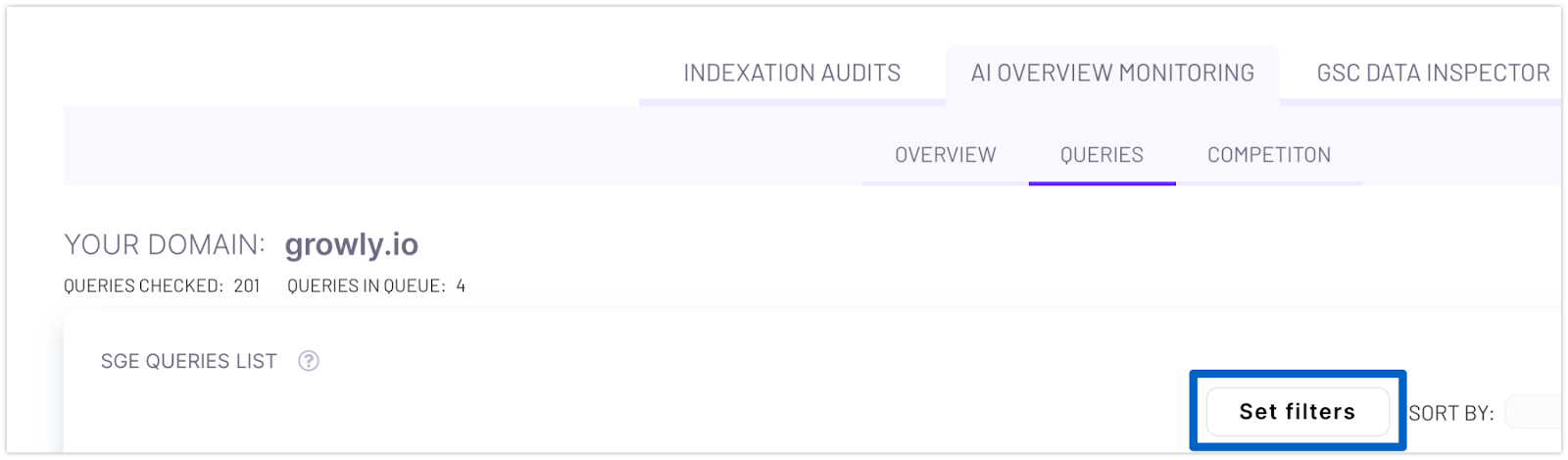Click the Your Domain label
Viewport: 1568px width, 460px height.
(x=165, y=244)
